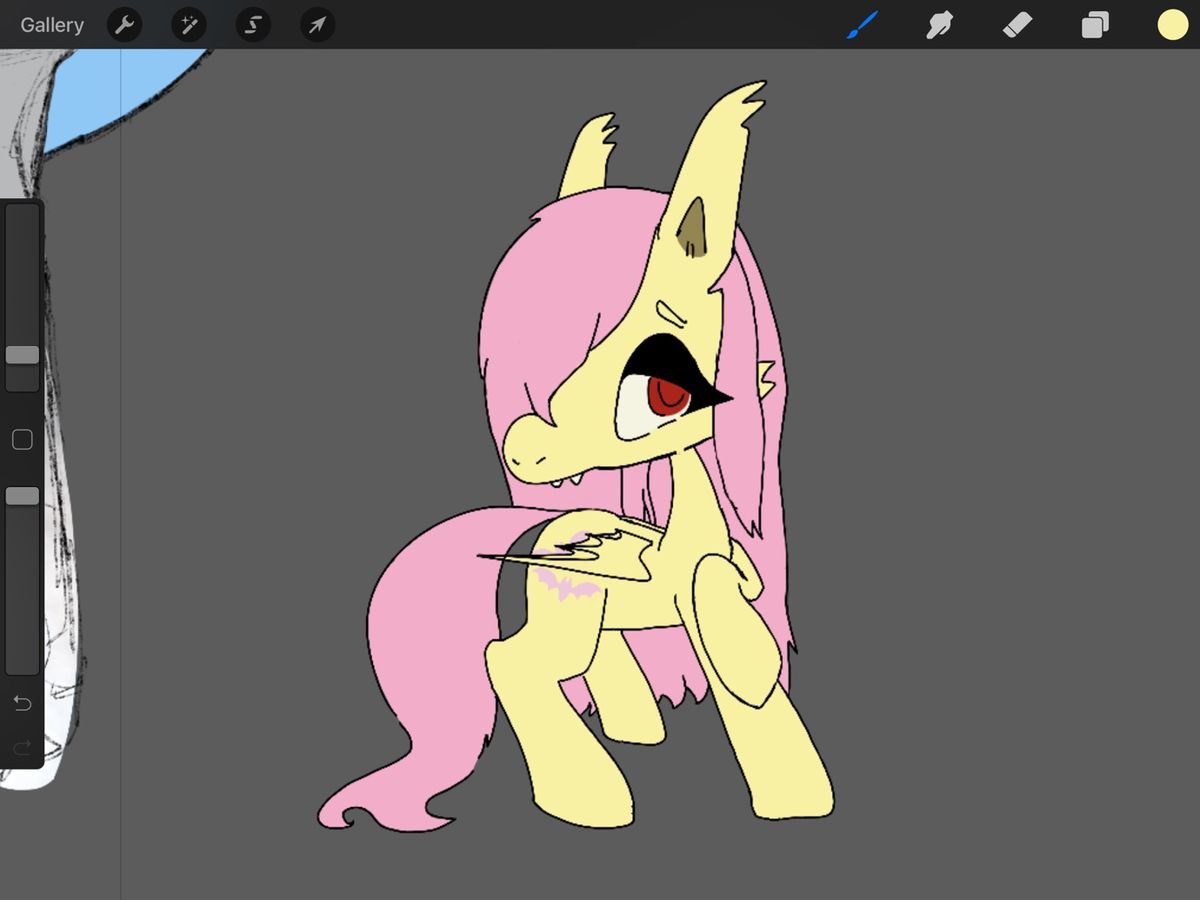Open the yellow active color swatch
Image resolution: width=1200 pixels, height=900 pixels.
point(1172,25)
